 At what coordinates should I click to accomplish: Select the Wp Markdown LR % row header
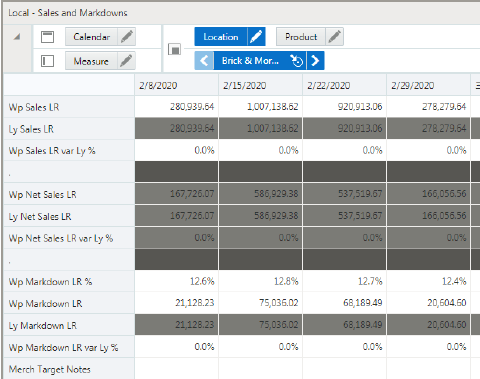tap(69, 282)
